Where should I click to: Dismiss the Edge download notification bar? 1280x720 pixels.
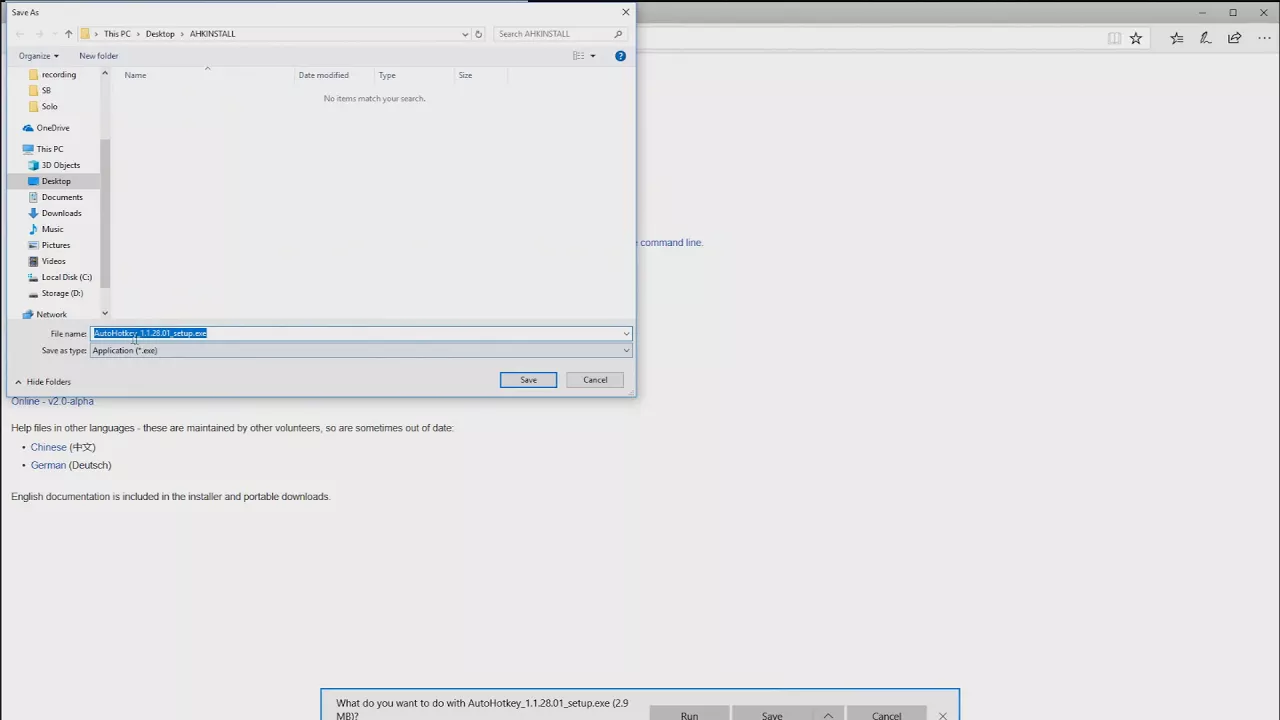(x=943, y=716)
